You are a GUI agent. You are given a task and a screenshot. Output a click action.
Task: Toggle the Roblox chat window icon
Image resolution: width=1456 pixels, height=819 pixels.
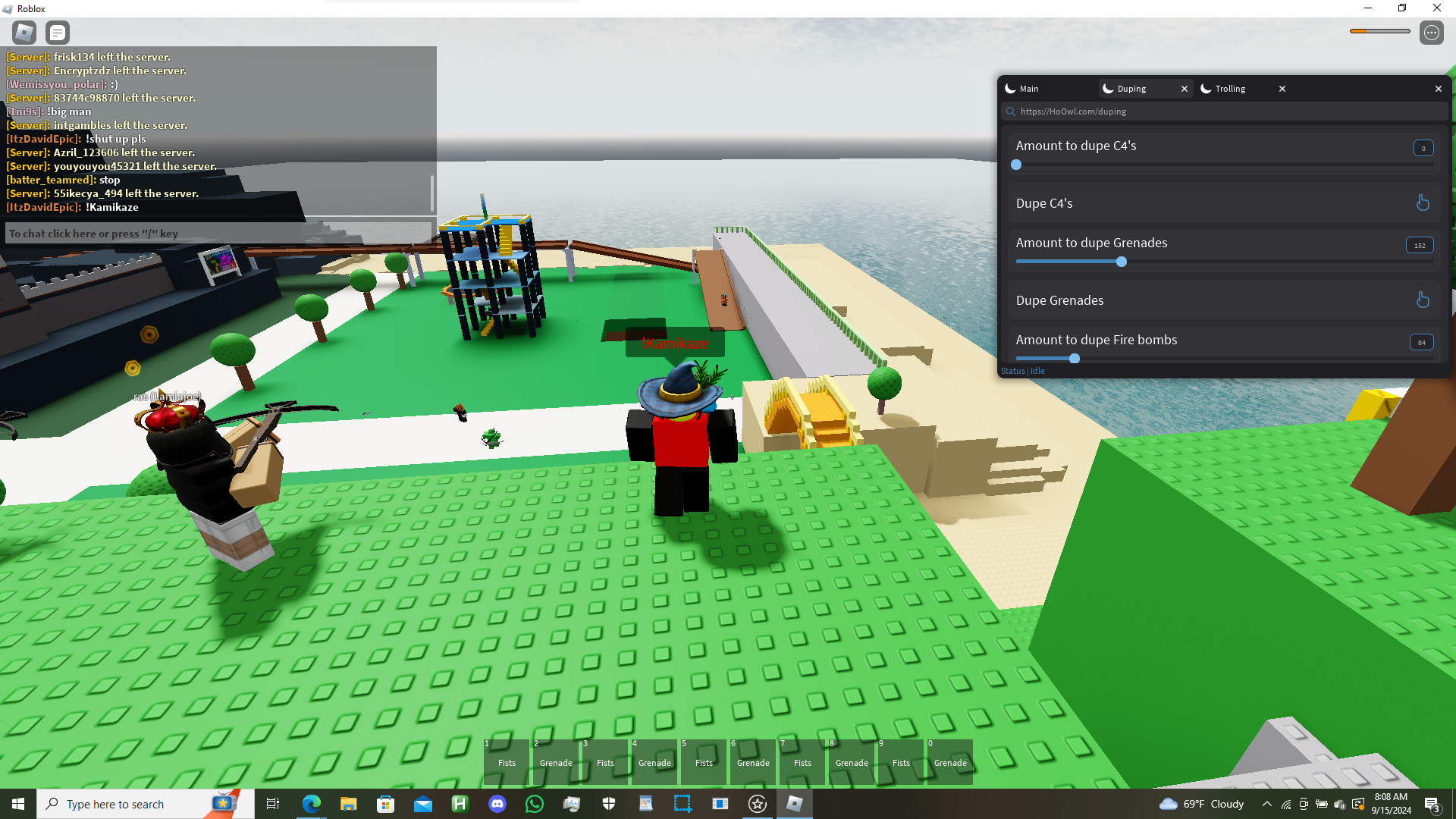58,33
